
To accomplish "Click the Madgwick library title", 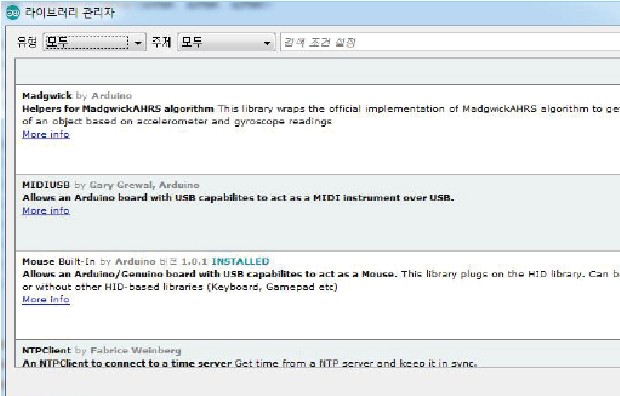I will point(47,96).
